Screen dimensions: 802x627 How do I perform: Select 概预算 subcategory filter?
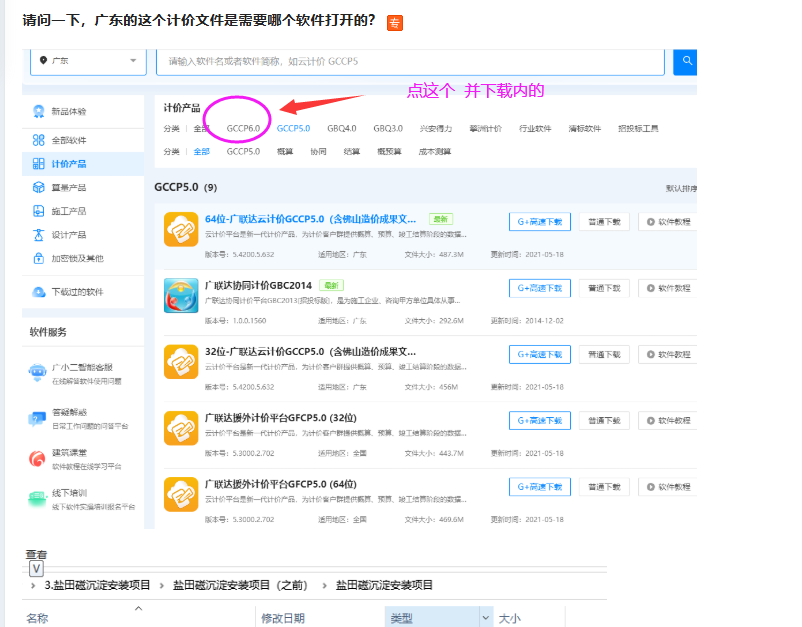tap(389, 151)
